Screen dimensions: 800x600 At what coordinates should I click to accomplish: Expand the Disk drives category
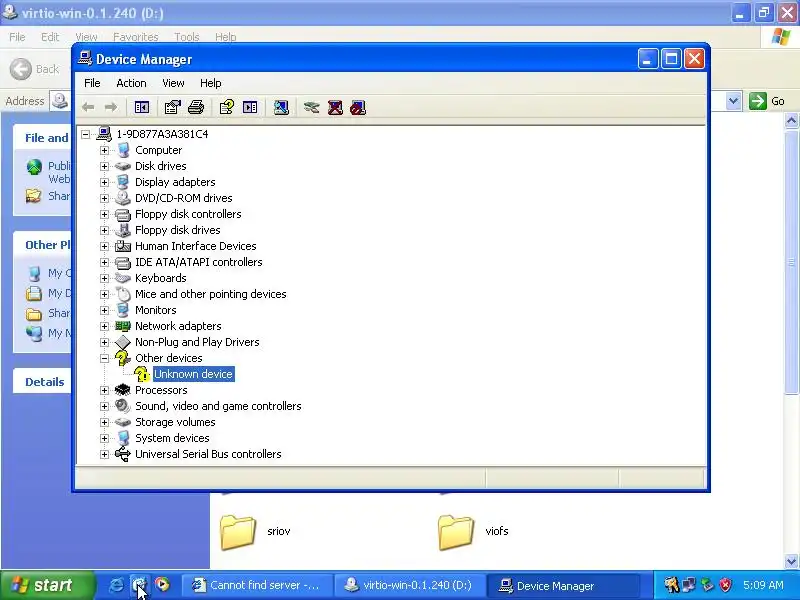click(105, 166)
